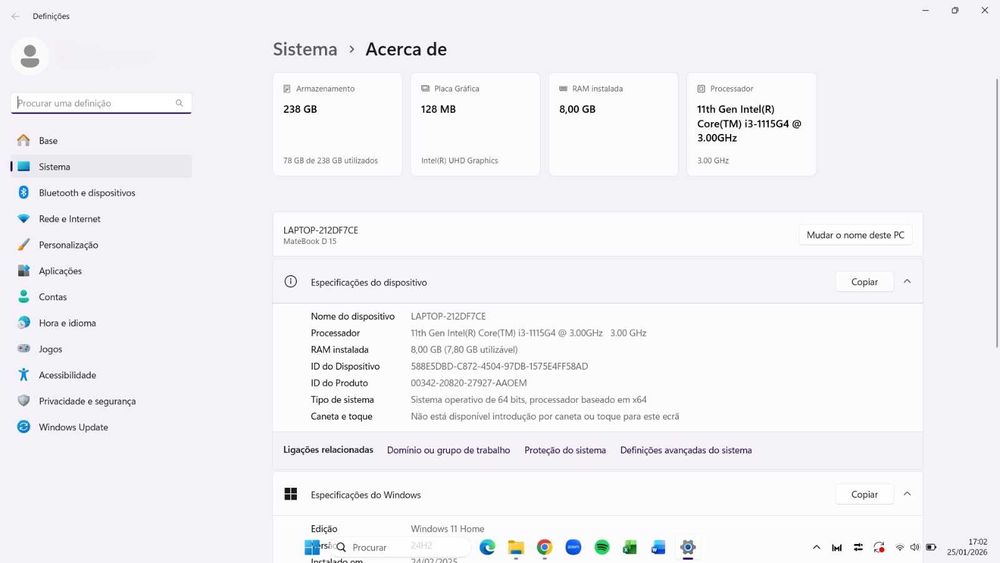Open Google Chrome from the taskbar
1000x563 pixels.
pyautogui.click(x=544, y=547)
